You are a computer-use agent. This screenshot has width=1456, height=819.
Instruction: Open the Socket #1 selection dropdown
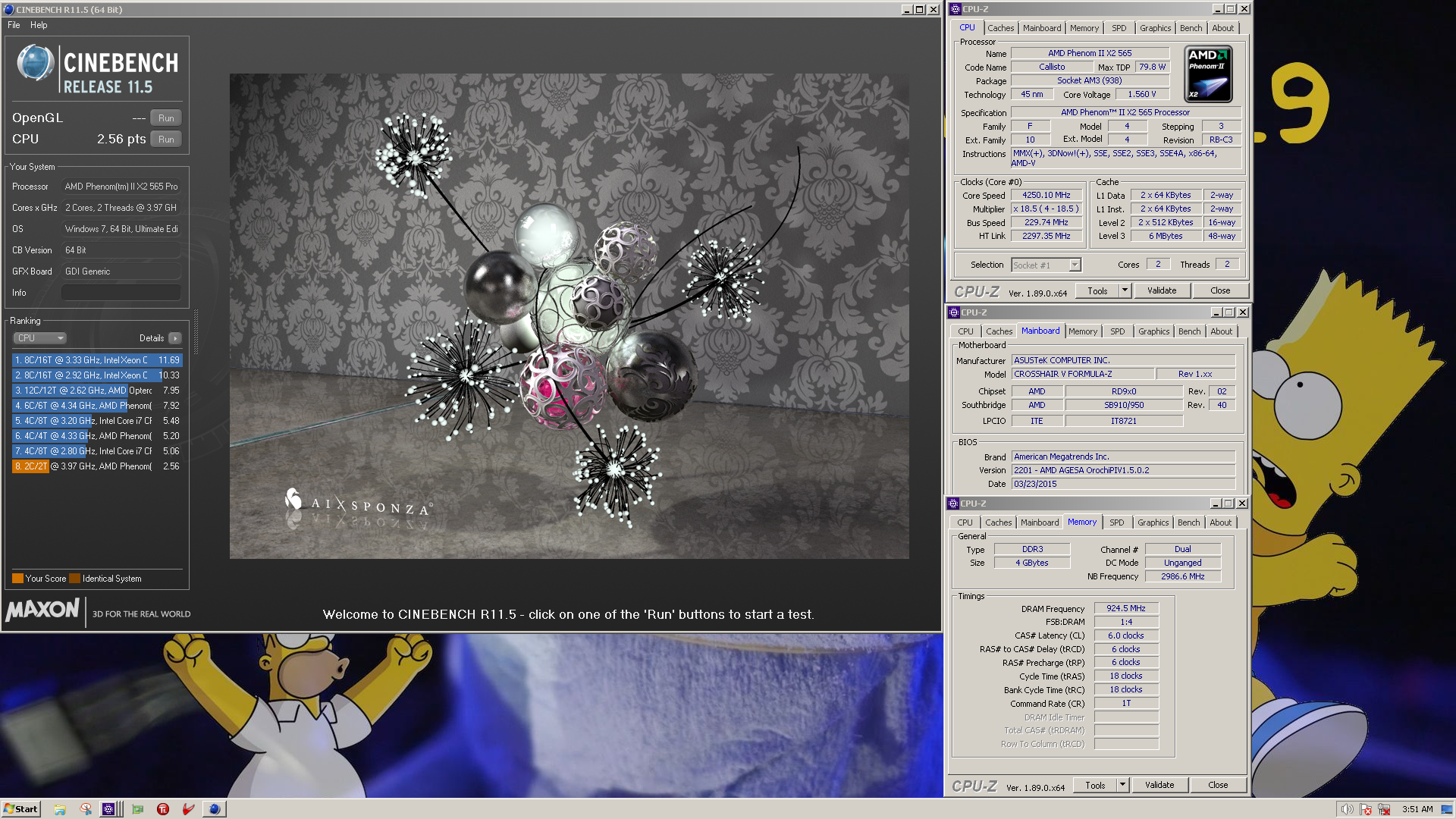1046,265
